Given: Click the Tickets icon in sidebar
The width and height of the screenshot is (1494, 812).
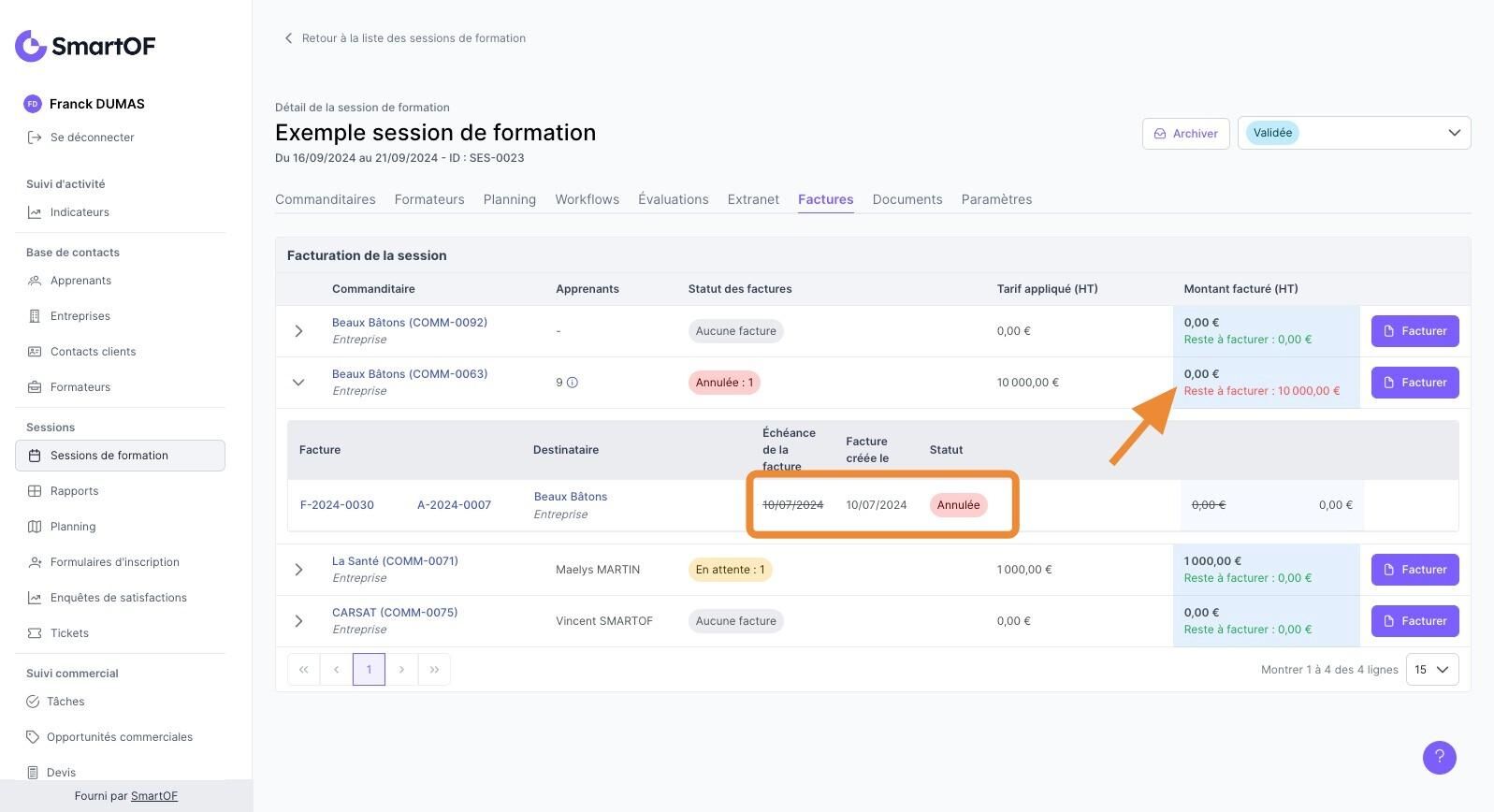Looking at the screenshot, I should click(35, 633).
